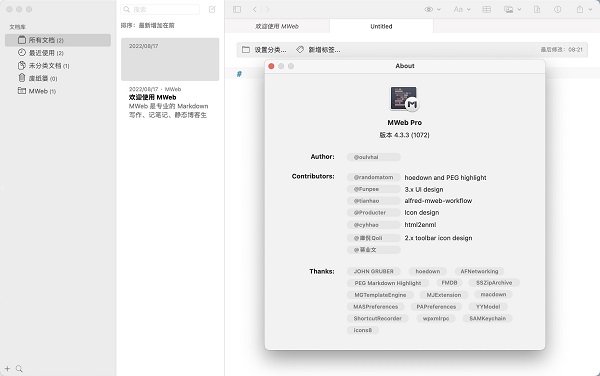Click the magnifier icon at sidebar bottom
600x376 pixels.
coord(19,369)
